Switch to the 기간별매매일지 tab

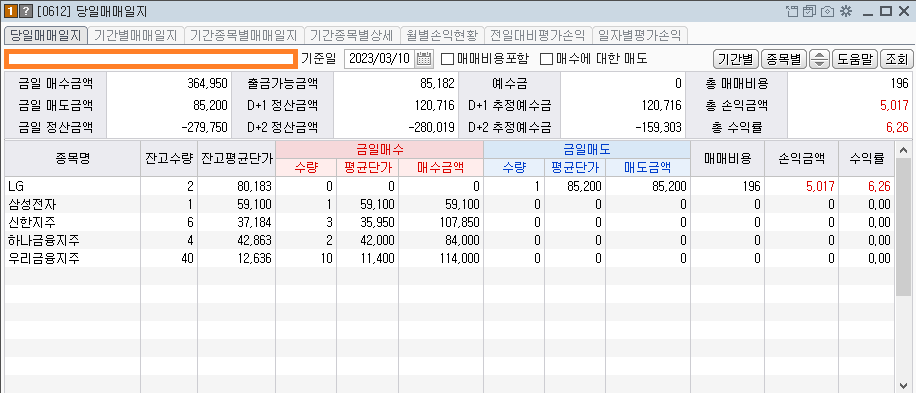(136, 35)
